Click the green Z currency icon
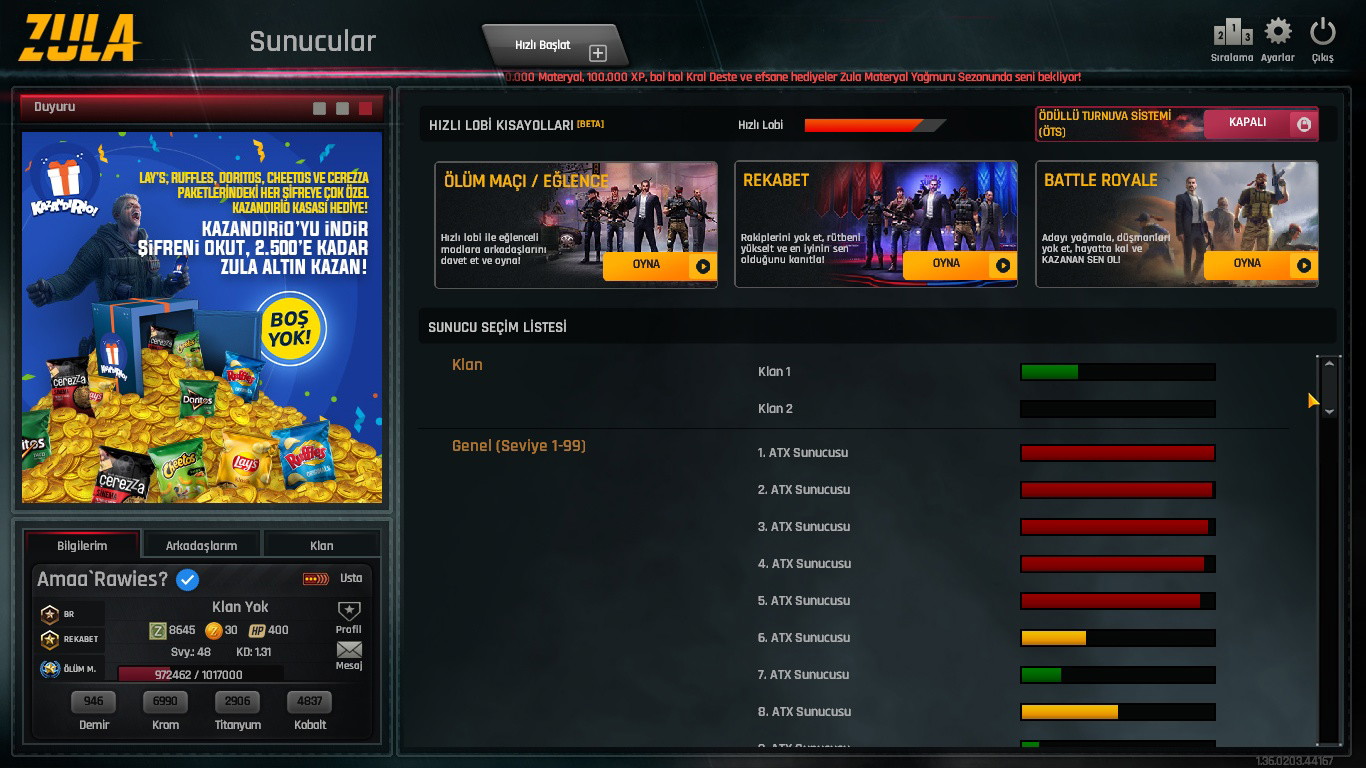 (157, 630)
